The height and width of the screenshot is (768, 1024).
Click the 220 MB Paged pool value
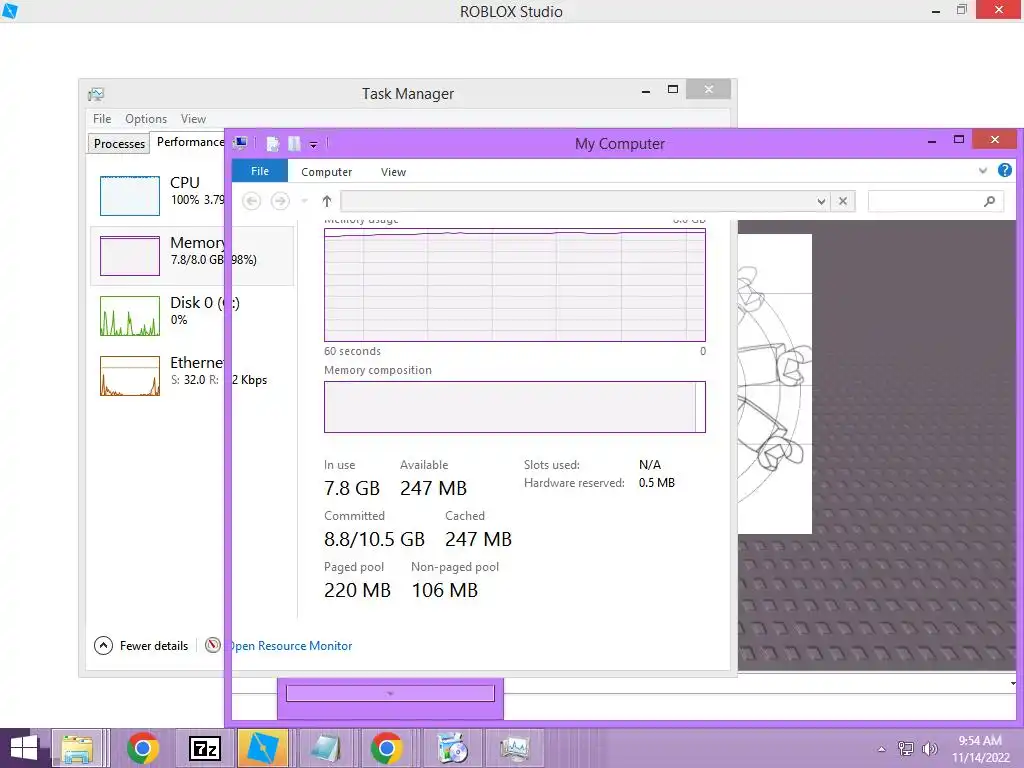coord(357,590)
